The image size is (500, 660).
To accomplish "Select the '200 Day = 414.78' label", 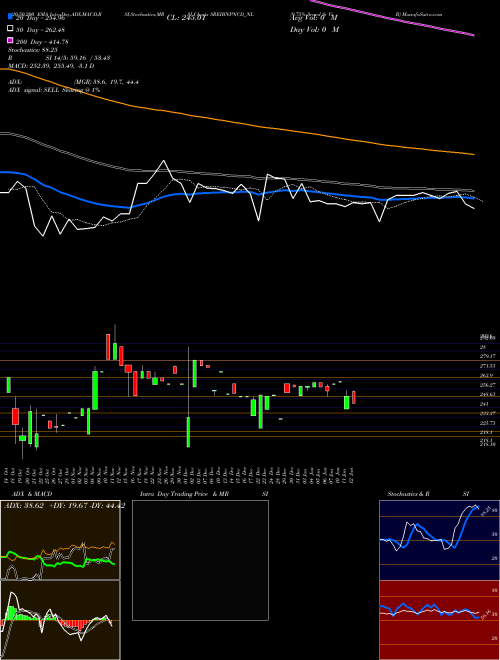I will coord(42,42).
